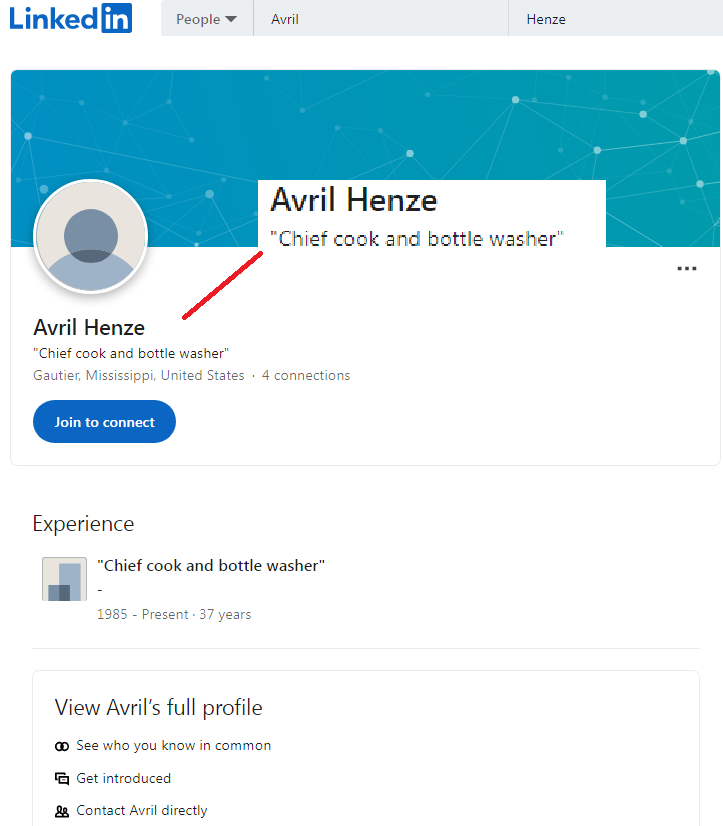The width and height of the screenshot is (723, 826).
Task: Click See who you know in common
Action: click(x=173, y=745)
